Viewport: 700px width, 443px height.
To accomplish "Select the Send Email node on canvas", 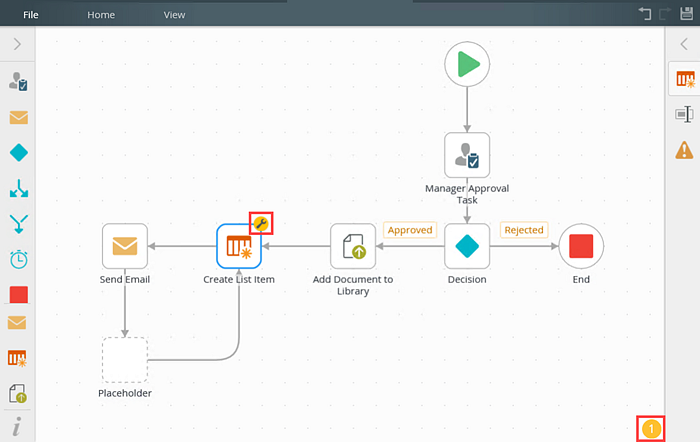I will pos(125,246).
